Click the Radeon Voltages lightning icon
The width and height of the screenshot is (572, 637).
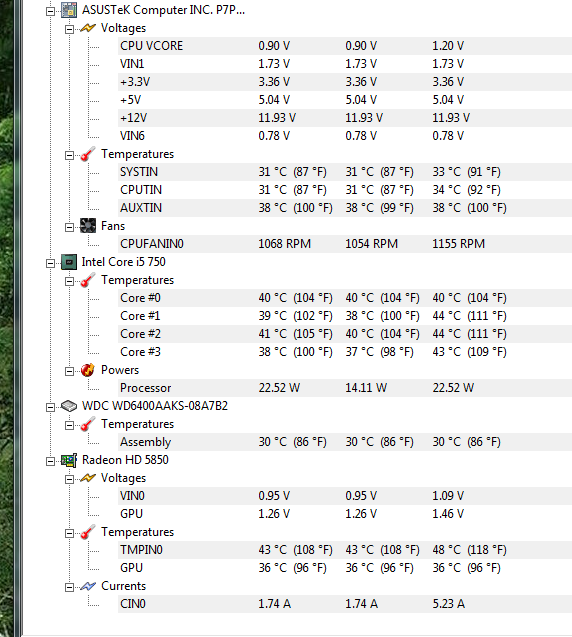88,478
